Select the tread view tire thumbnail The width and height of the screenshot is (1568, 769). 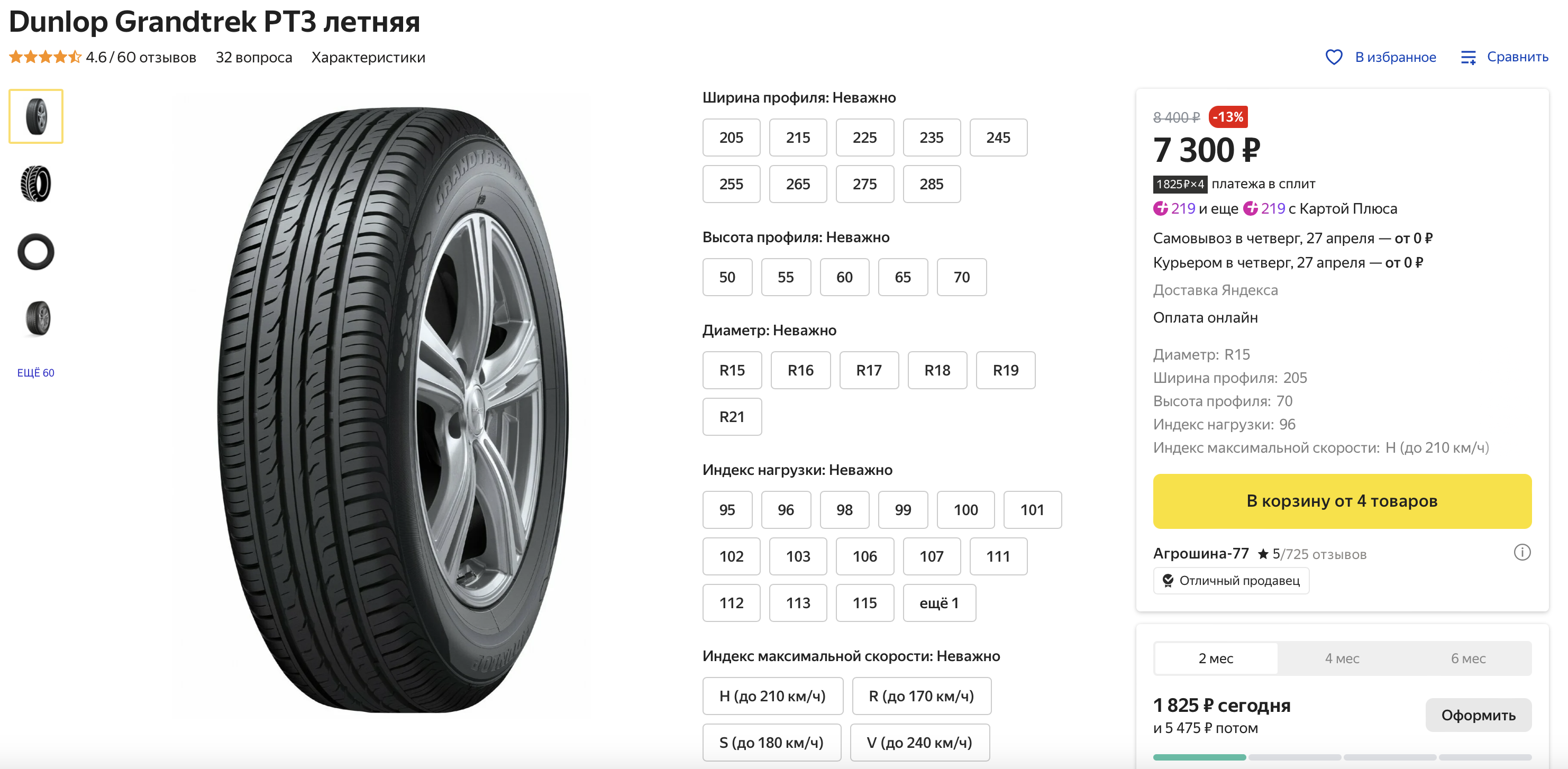coord(36,184)
